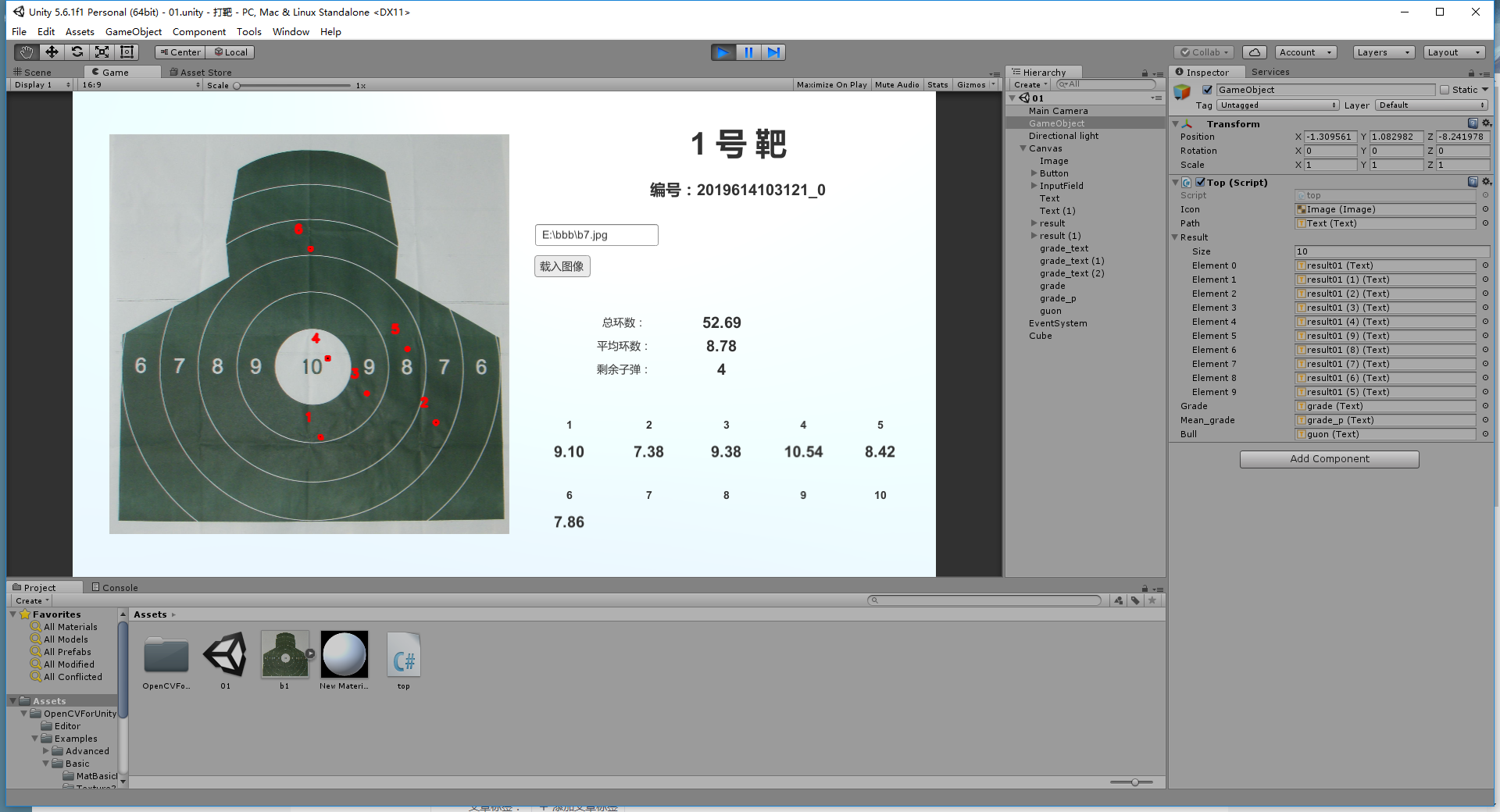Enable Maximize On Play
1500x812 pixels.
coord(831,84)
